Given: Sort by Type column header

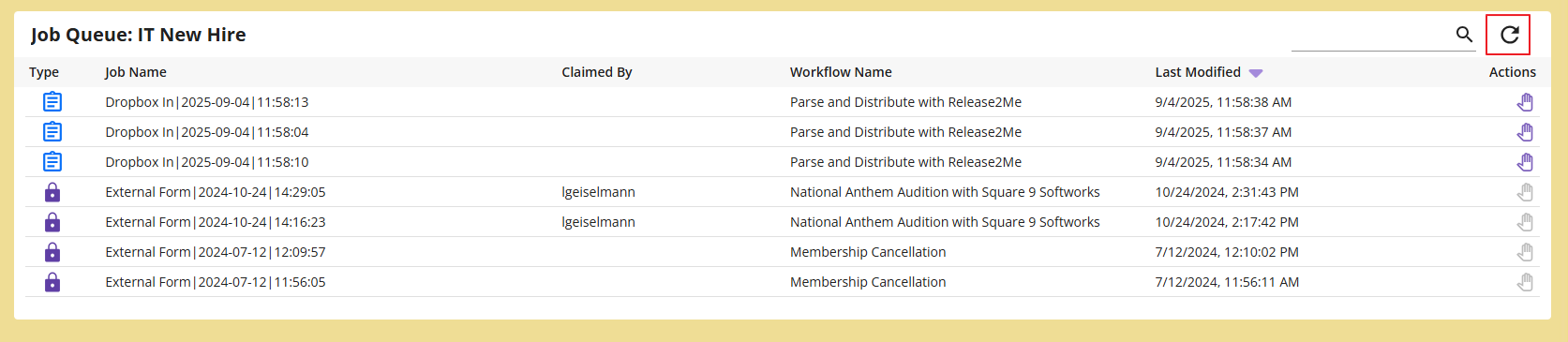Looking at the screenshot, I should pyautogui.click(x=44, y=72).
